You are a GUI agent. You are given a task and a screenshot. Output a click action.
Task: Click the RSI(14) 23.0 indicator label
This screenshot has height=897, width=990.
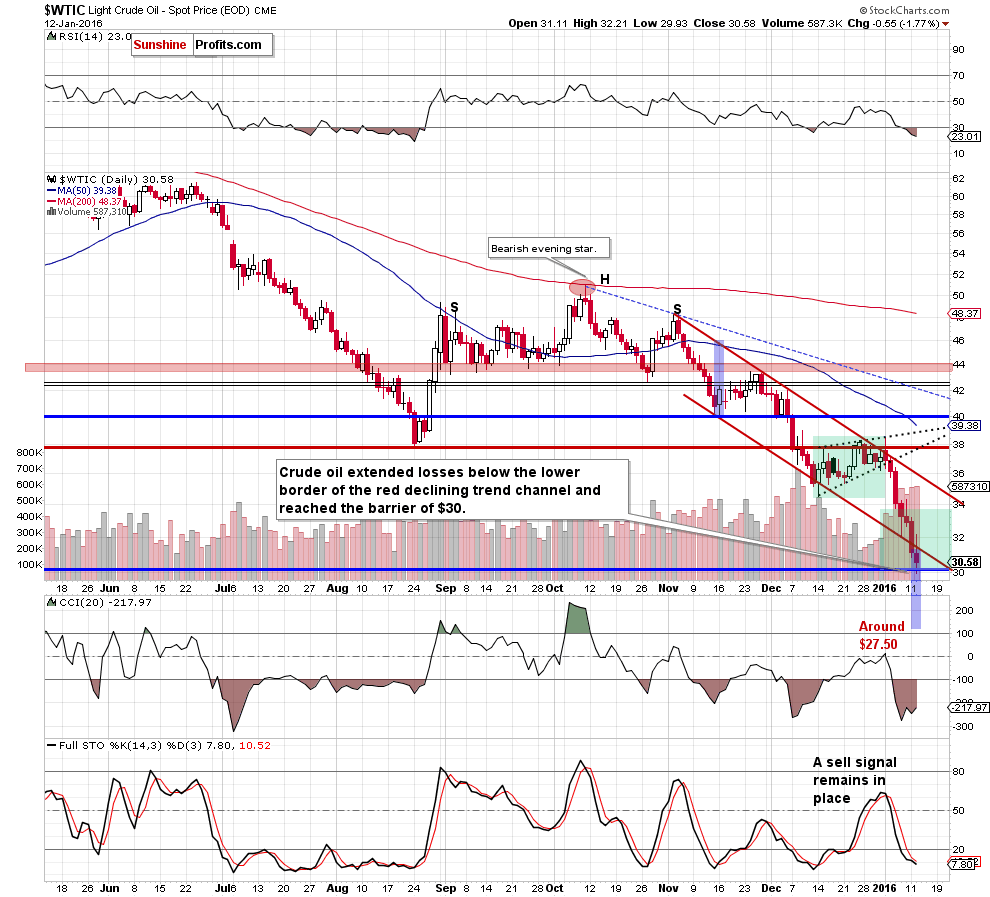pyautogui.click(x=95, y=37)
